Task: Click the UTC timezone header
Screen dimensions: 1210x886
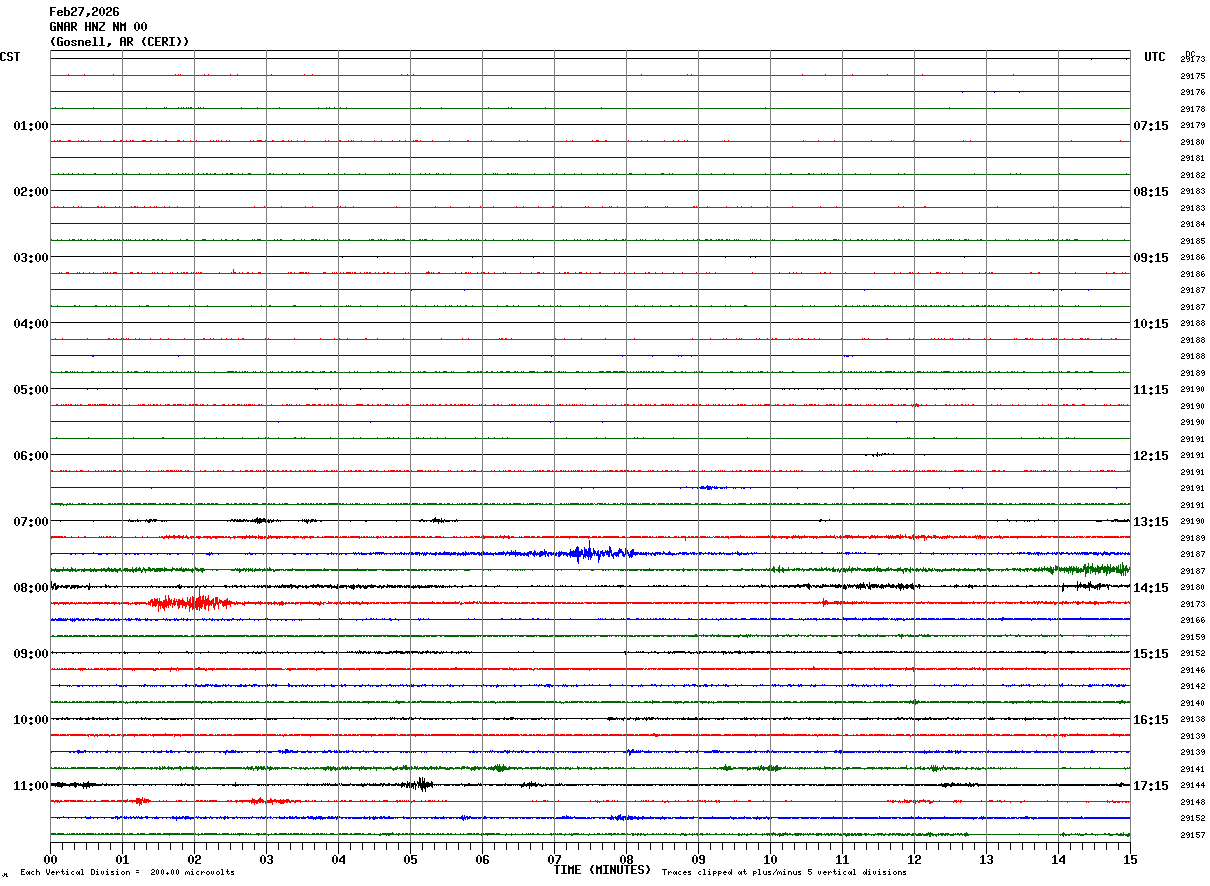Action: 1155,57
